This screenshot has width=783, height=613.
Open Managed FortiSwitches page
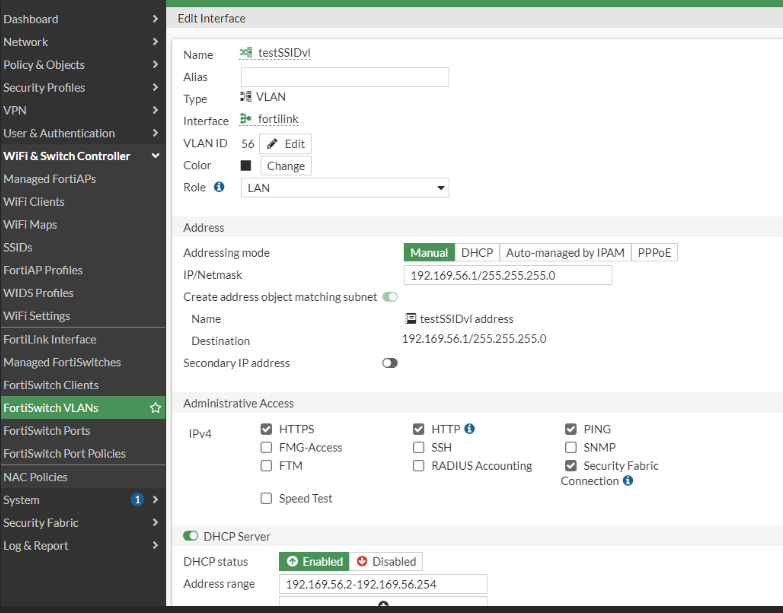click(x=83, y=362)
